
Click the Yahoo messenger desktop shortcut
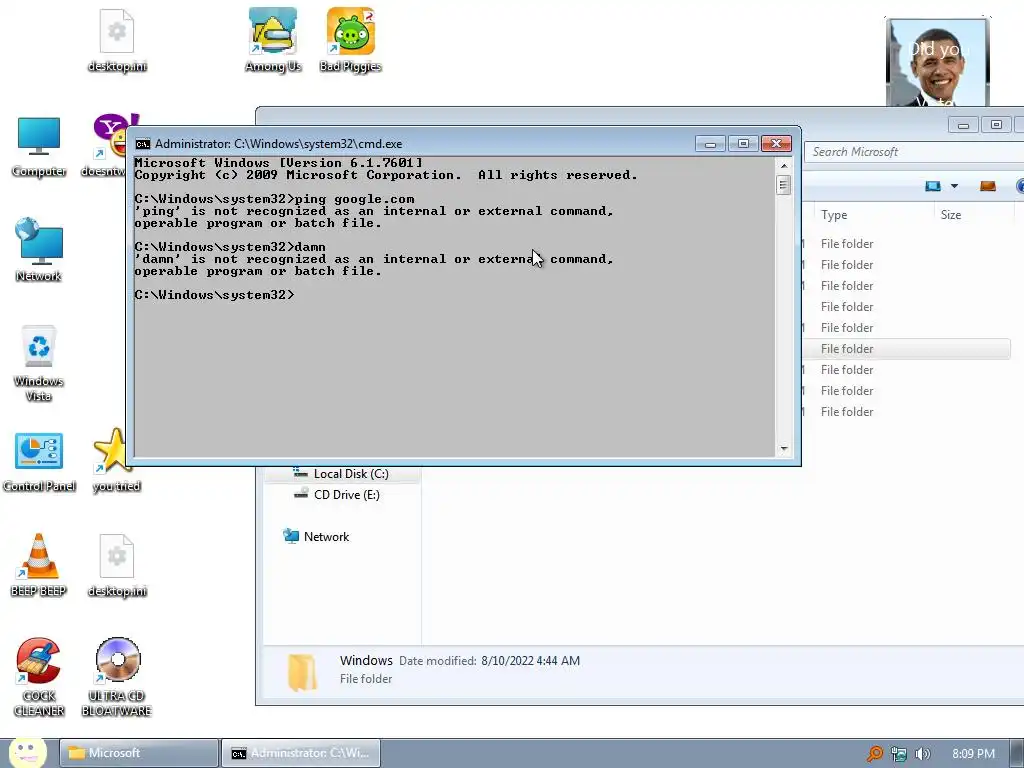tap(112, 145)
